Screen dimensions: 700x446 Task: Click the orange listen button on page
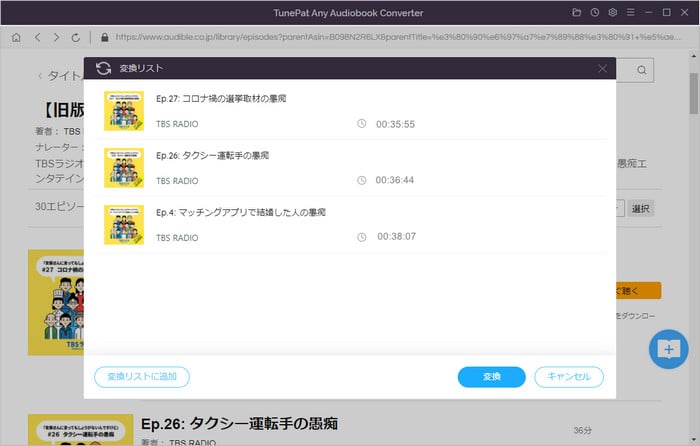point(638,291)
